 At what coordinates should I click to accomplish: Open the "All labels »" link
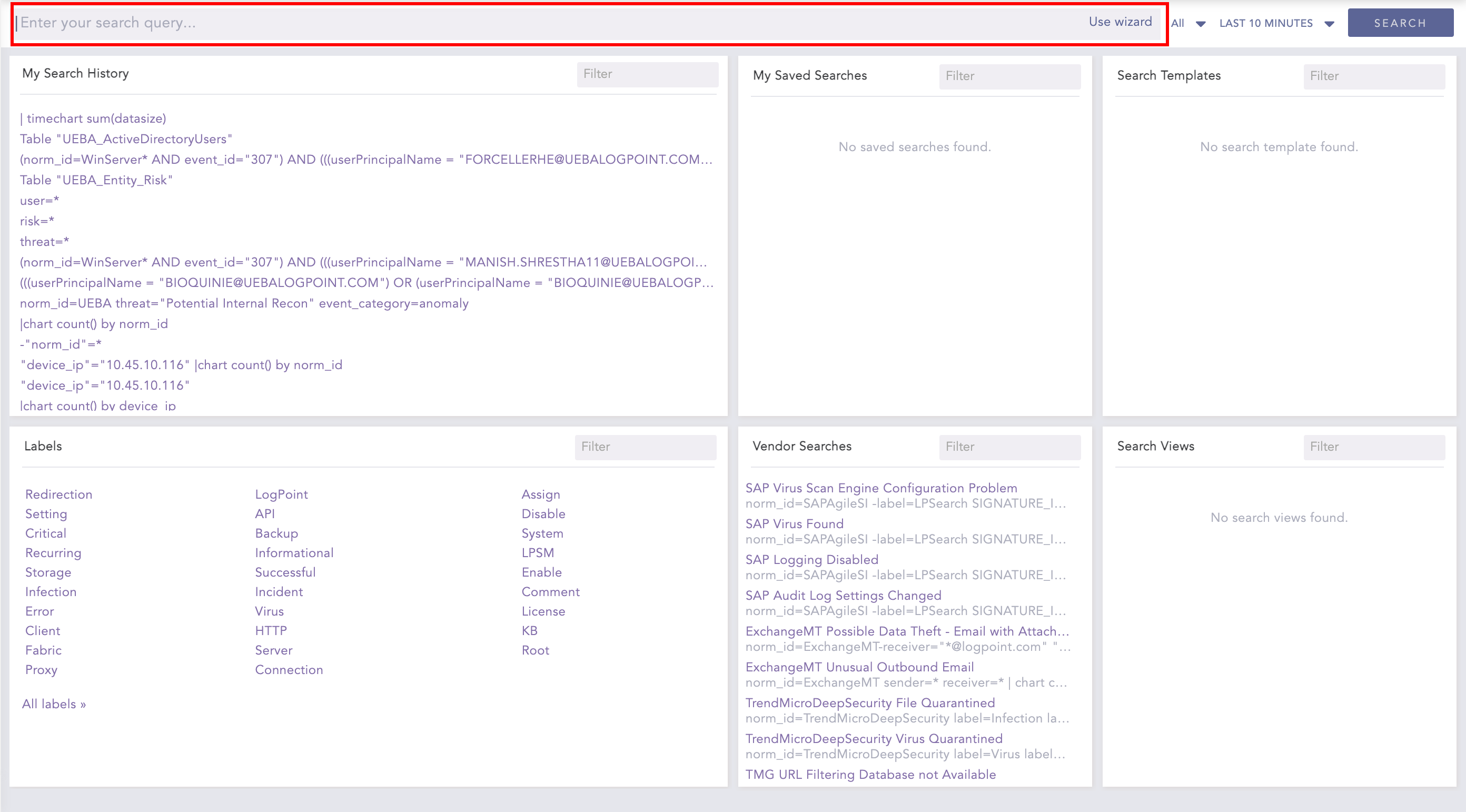(x=54, y=704)
